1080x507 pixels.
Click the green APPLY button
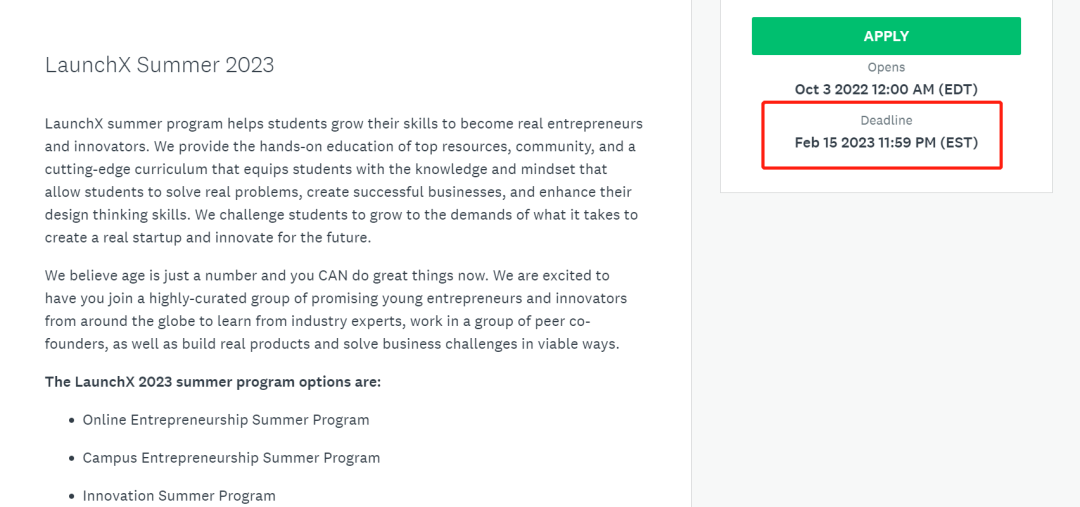(x=886, y=36)
